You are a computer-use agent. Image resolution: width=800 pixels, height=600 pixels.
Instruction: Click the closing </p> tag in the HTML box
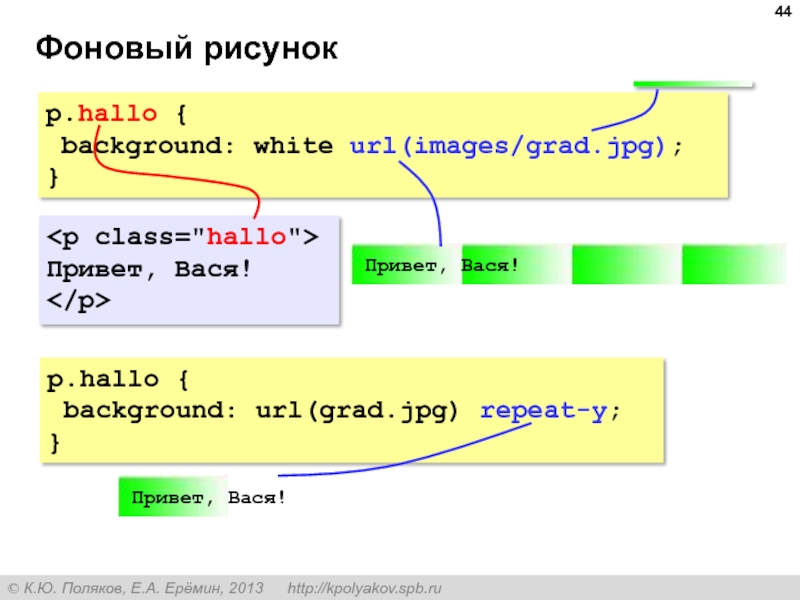coord(78,301)
